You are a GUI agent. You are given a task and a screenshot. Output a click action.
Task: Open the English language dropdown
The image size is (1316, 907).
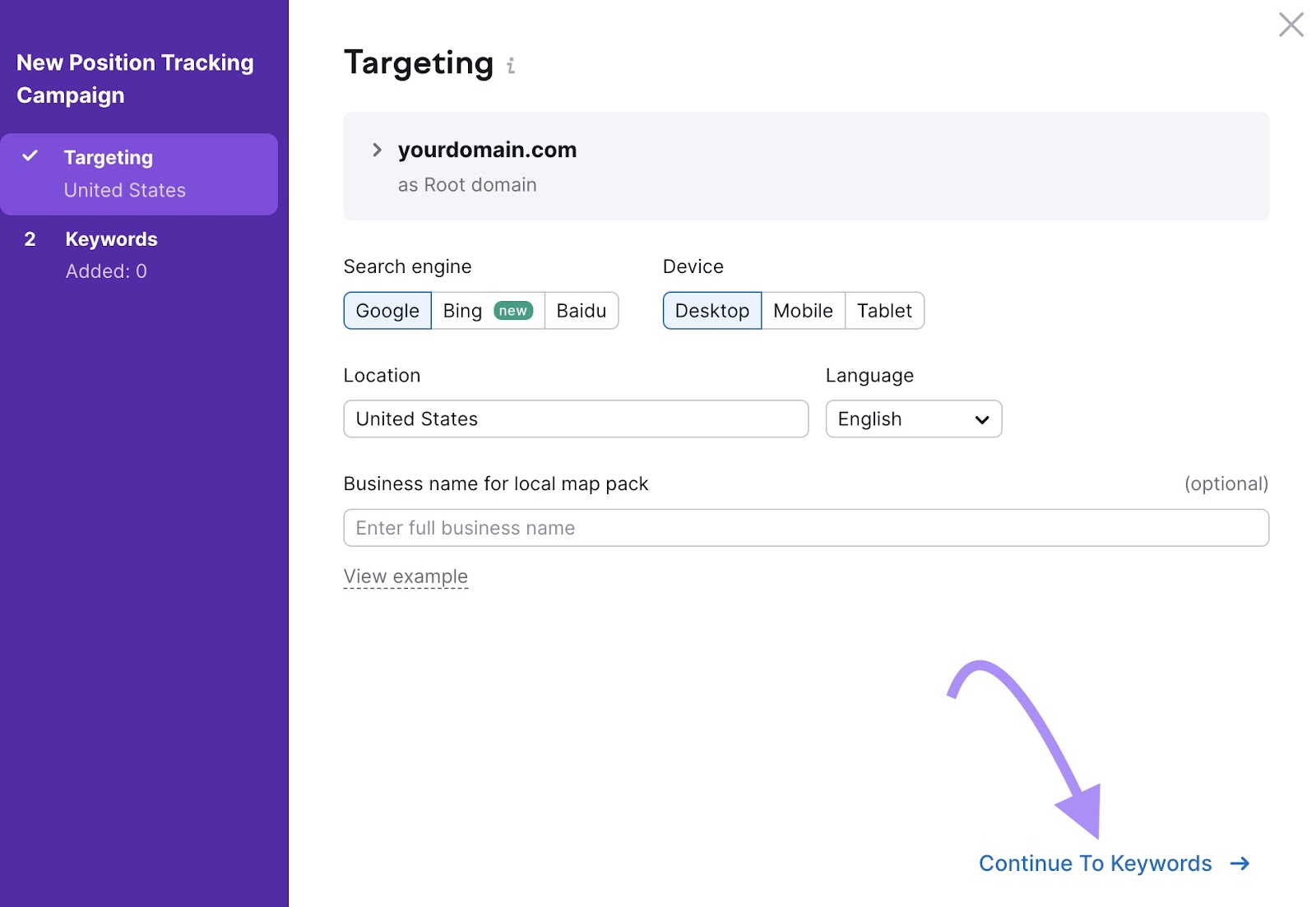[x=913, y=419]
